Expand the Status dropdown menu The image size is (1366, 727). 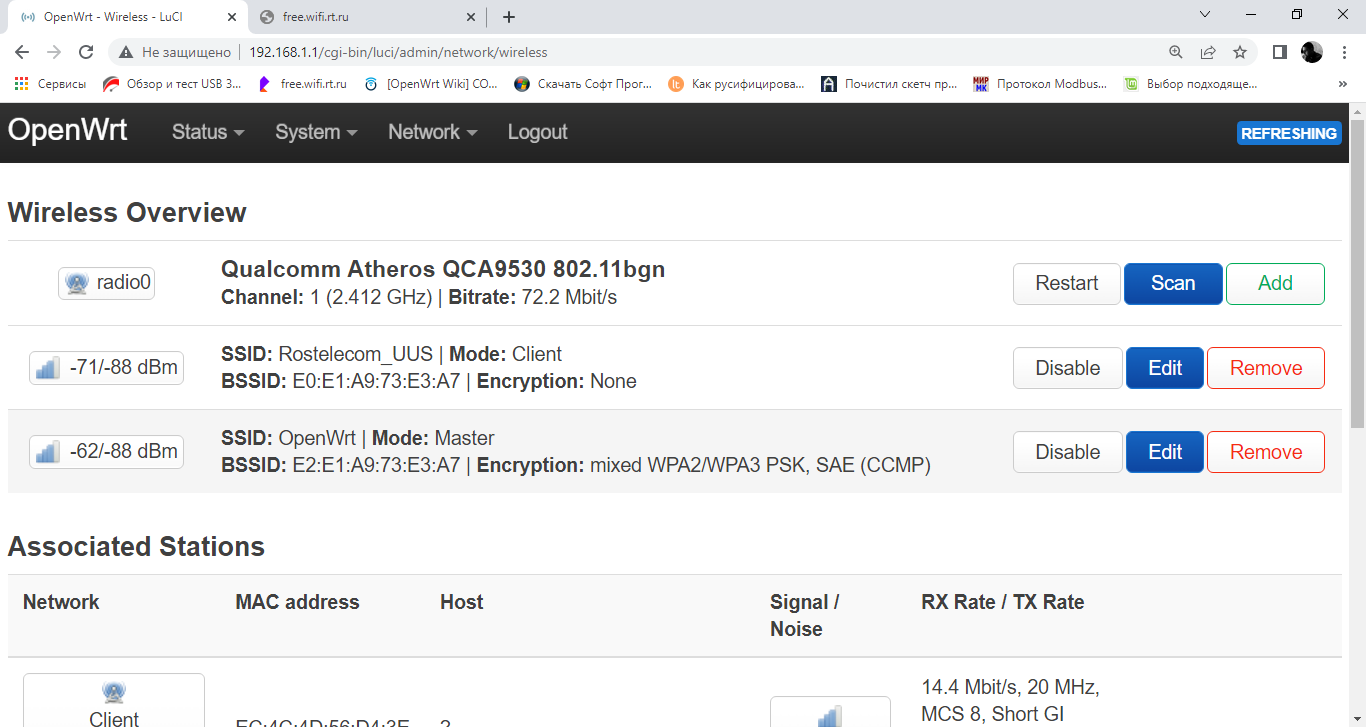coord(208,132)
